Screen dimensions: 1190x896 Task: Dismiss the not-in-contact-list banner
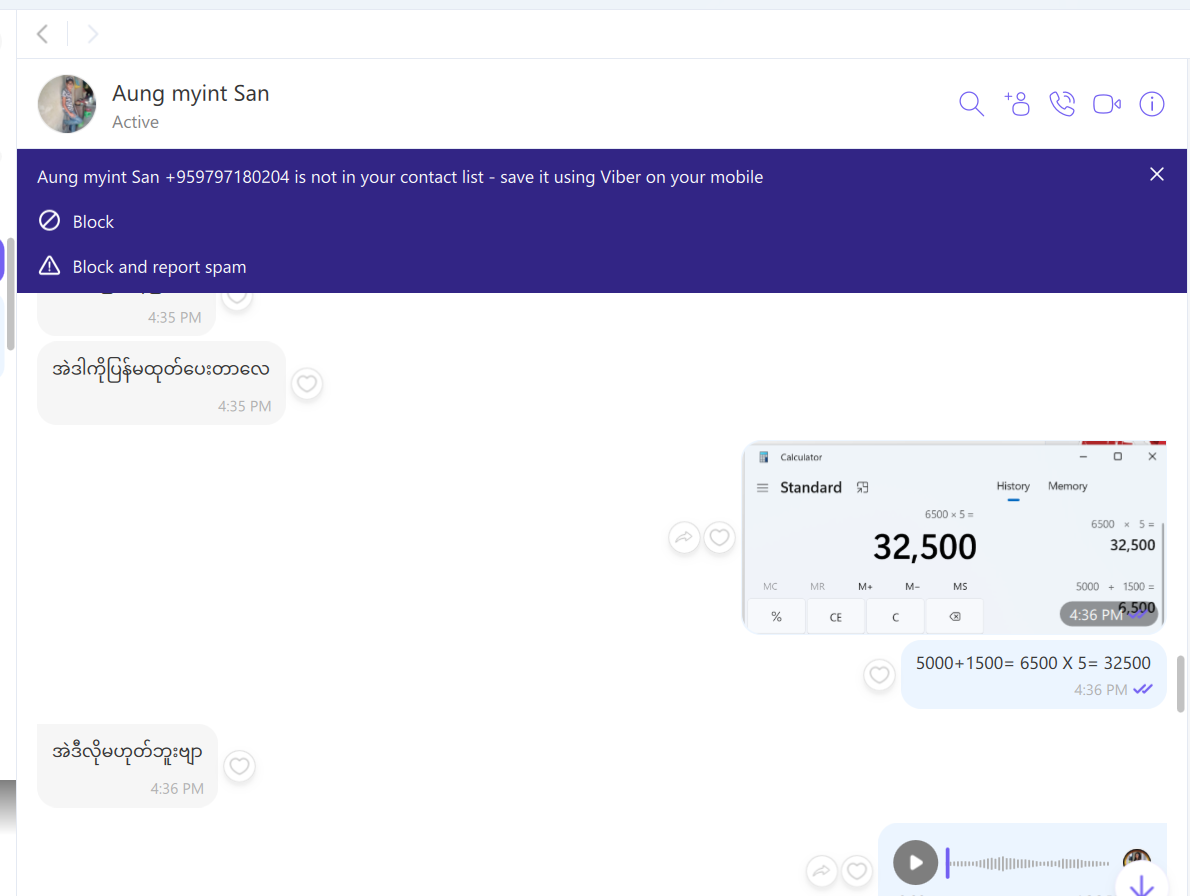(1157, 174)
